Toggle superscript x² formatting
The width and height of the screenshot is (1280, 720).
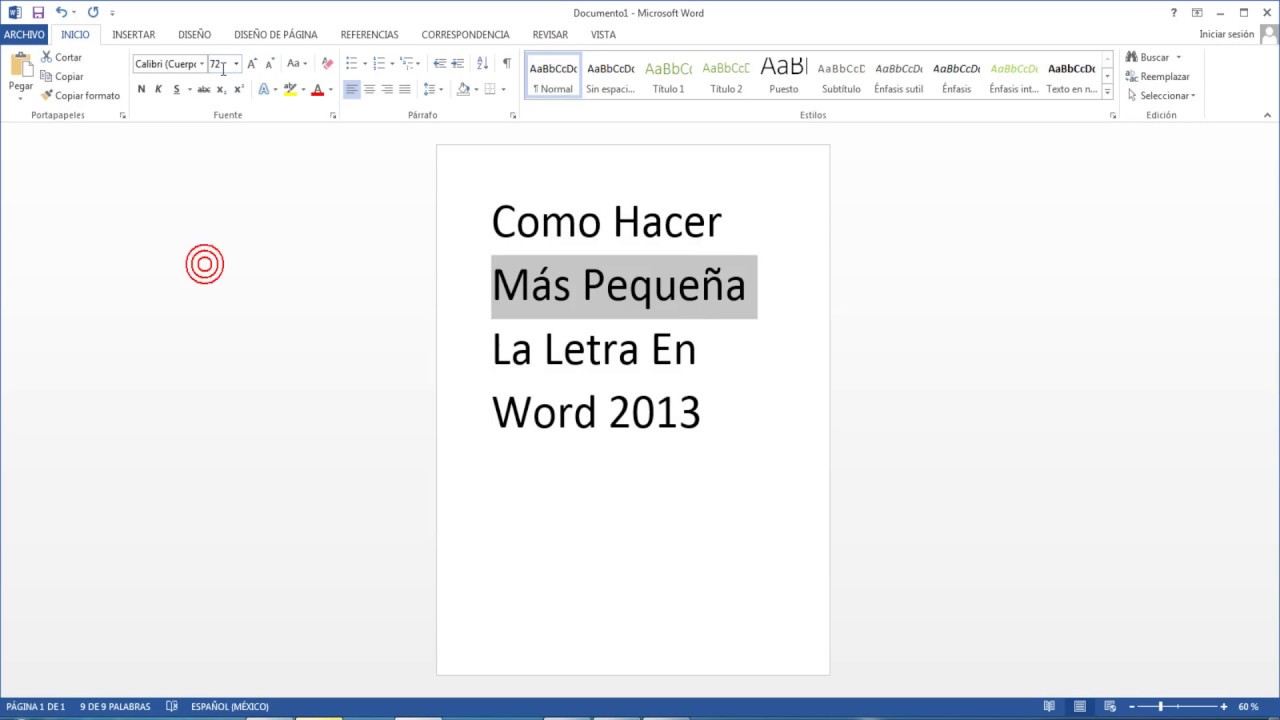point(238,90)
